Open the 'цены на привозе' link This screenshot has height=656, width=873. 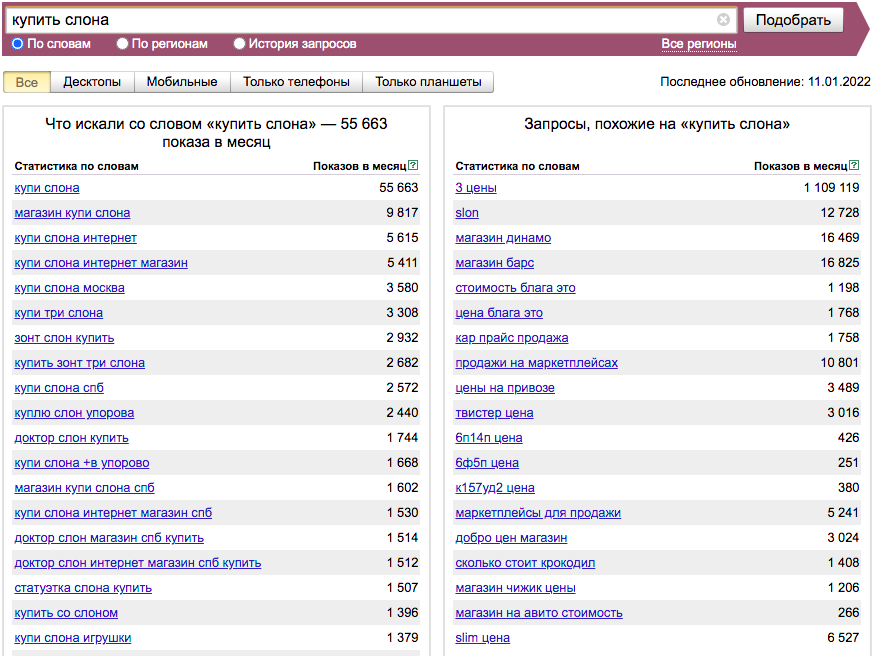[x=505, y=388]
